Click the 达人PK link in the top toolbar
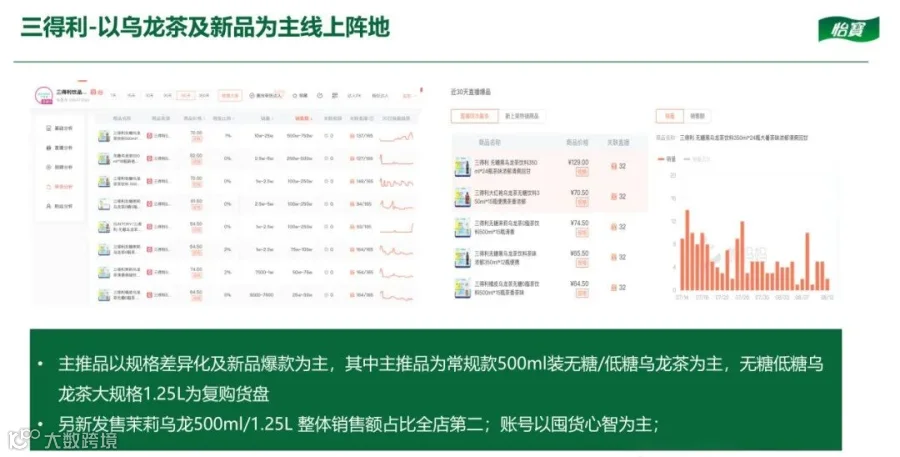Image resolution: width=900 pixels, height=457 pixels. pyautogui.click(x=354, y=96)
